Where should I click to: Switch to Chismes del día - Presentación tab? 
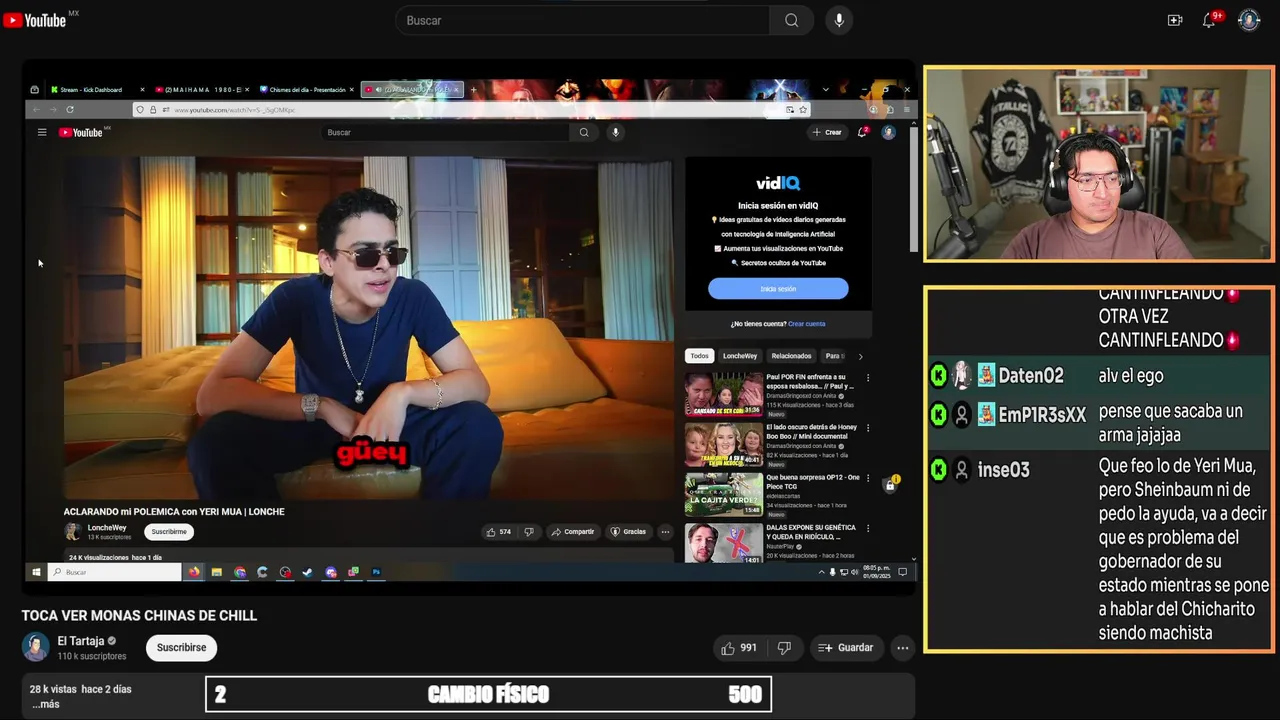(306, 90)
